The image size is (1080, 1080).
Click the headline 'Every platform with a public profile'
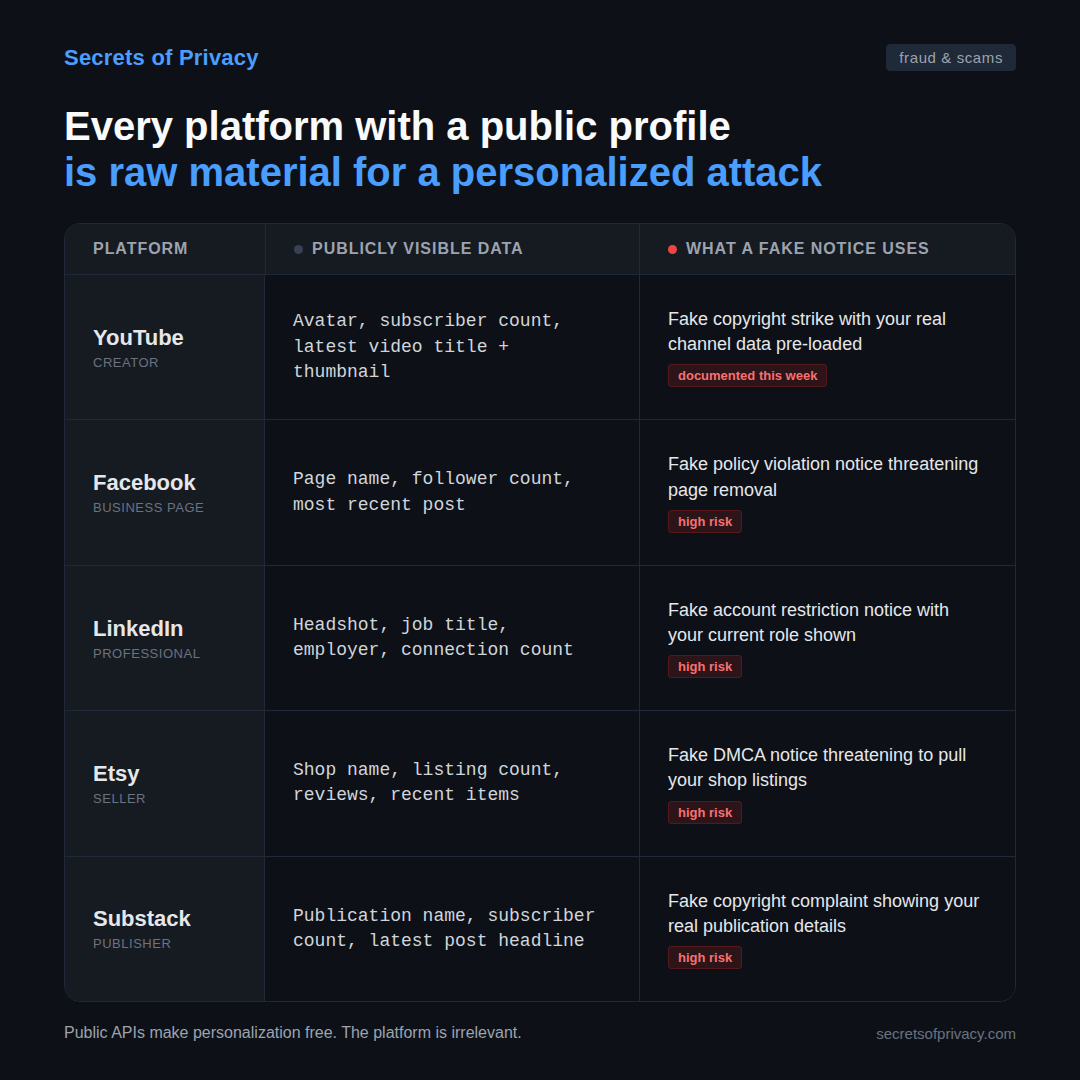coord(397,127)
